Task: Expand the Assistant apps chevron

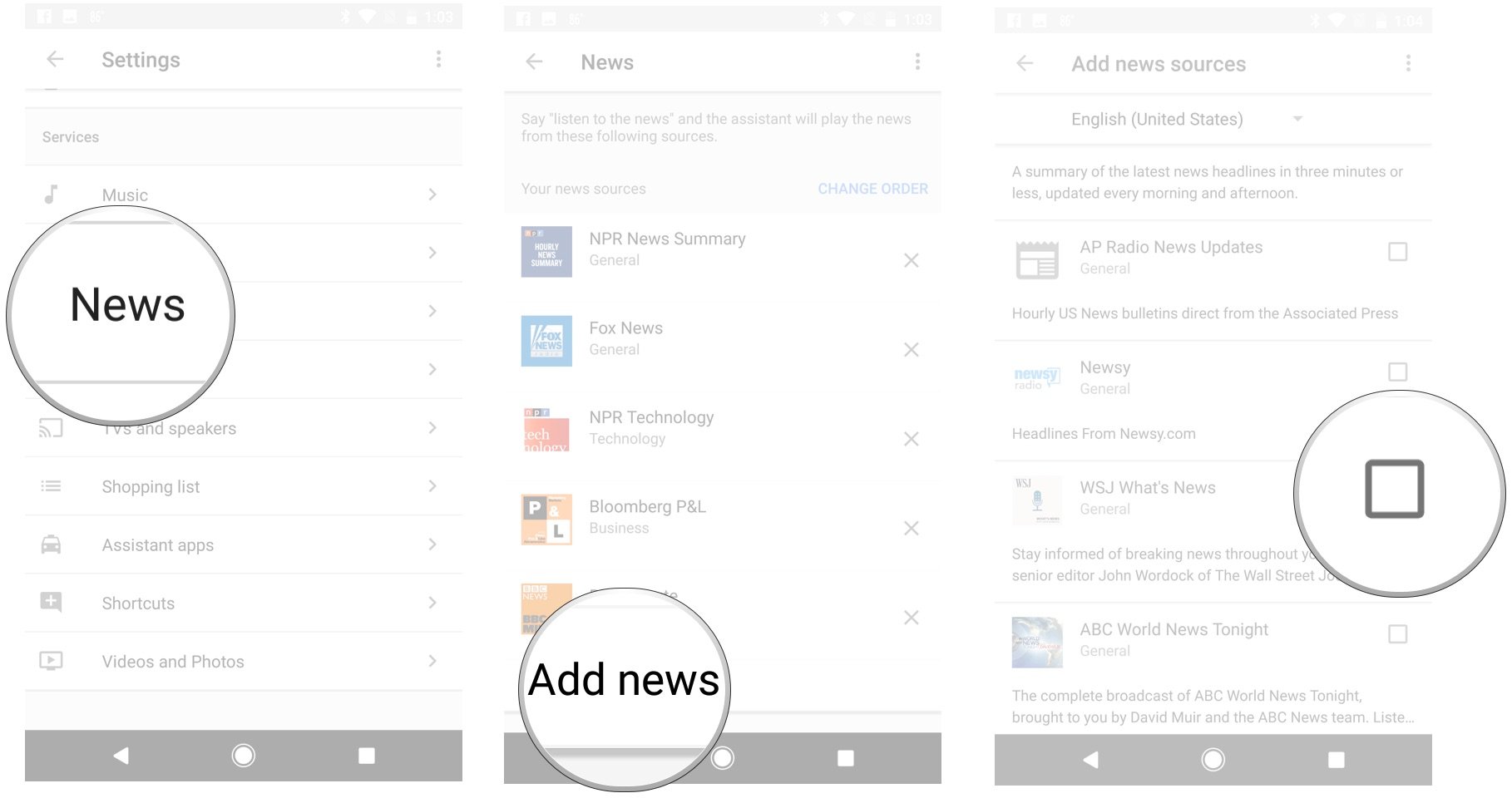Action: (432, 544)
